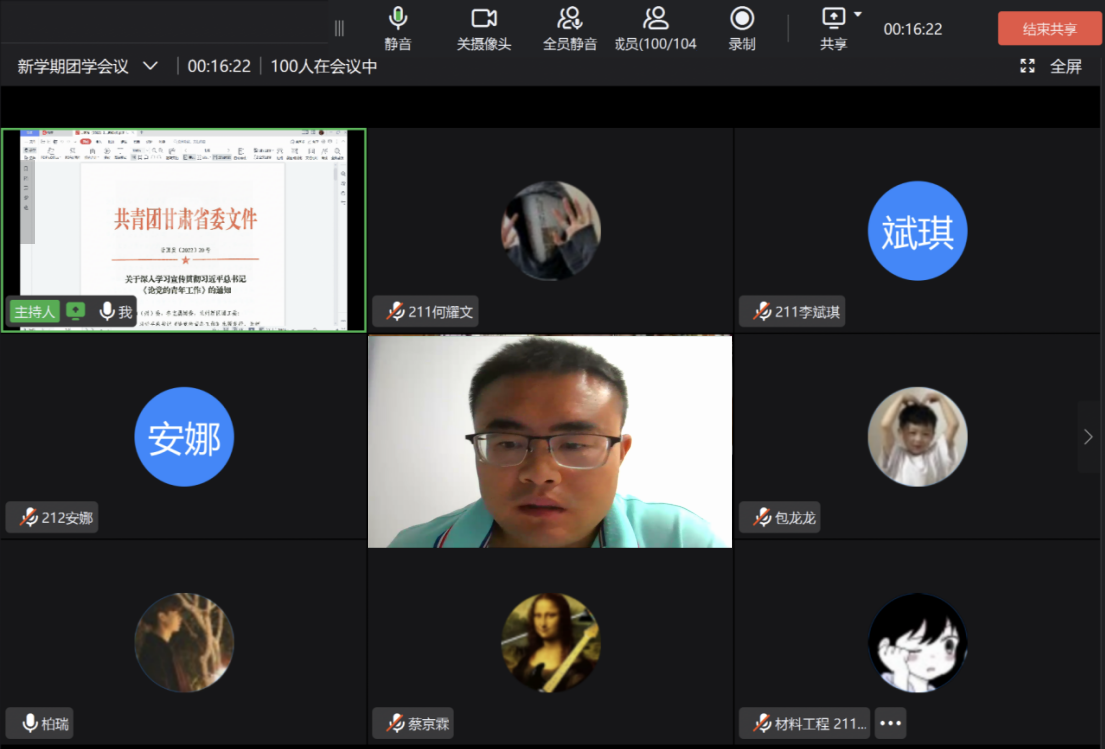Click the green screen-sharing indicator beside 主持人
This screenshot has width=1105, height=749.
click(76, 311)
